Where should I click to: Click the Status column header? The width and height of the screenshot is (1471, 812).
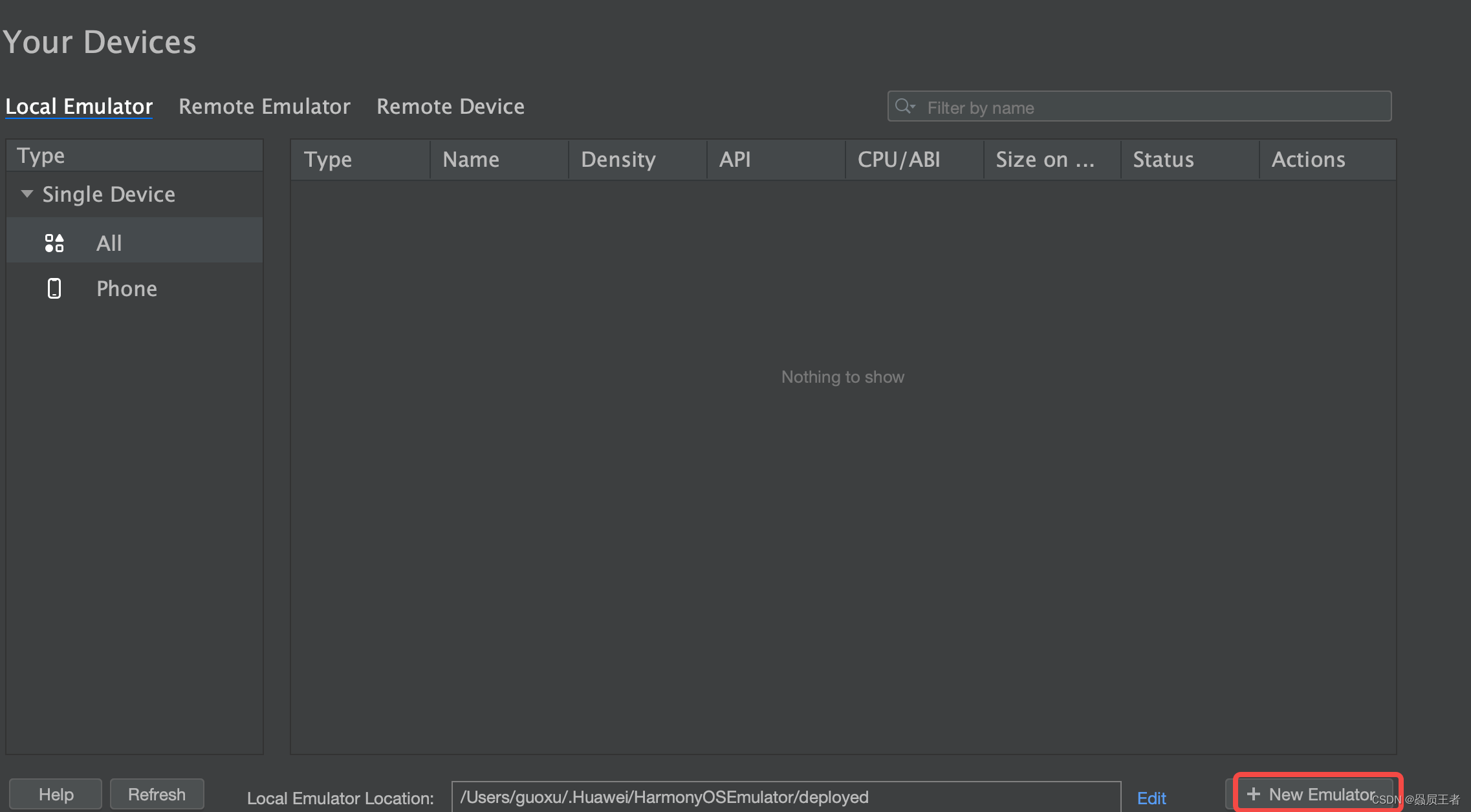point(1163,159)
